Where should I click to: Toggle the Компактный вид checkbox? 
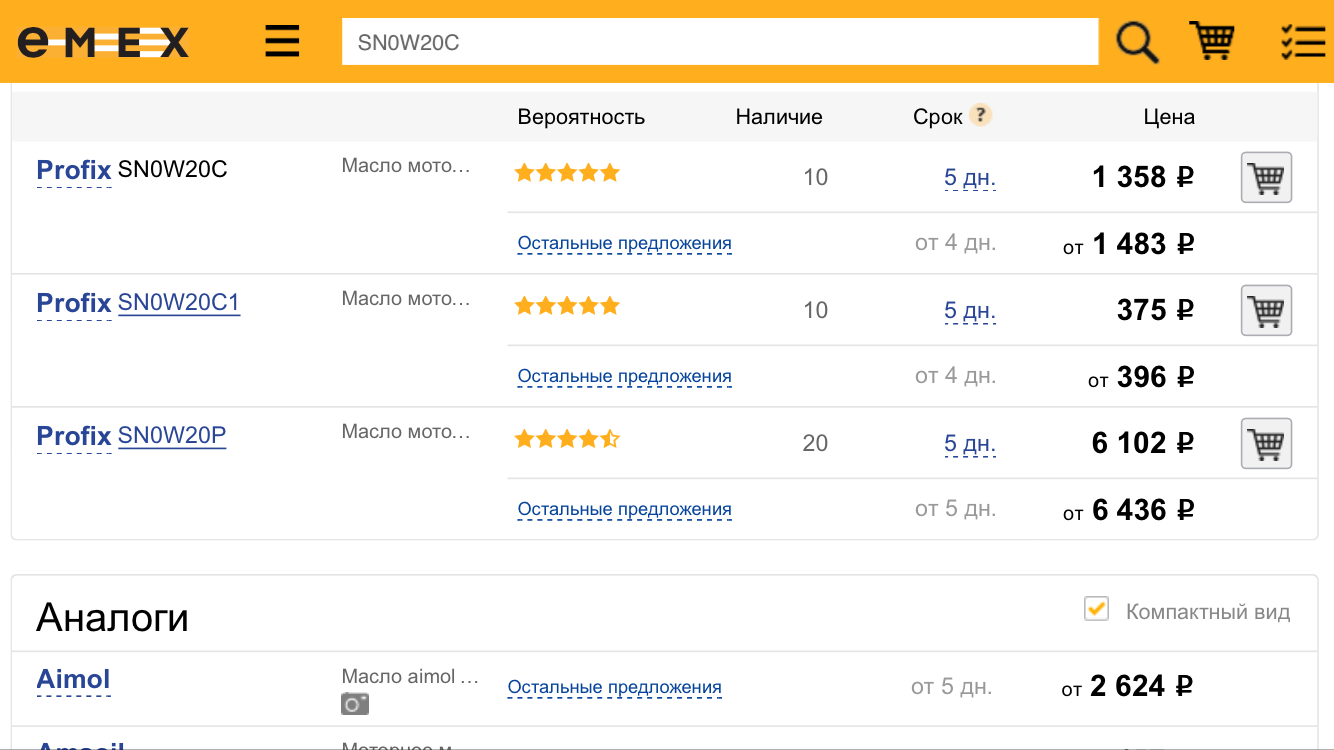(1097, 608)
